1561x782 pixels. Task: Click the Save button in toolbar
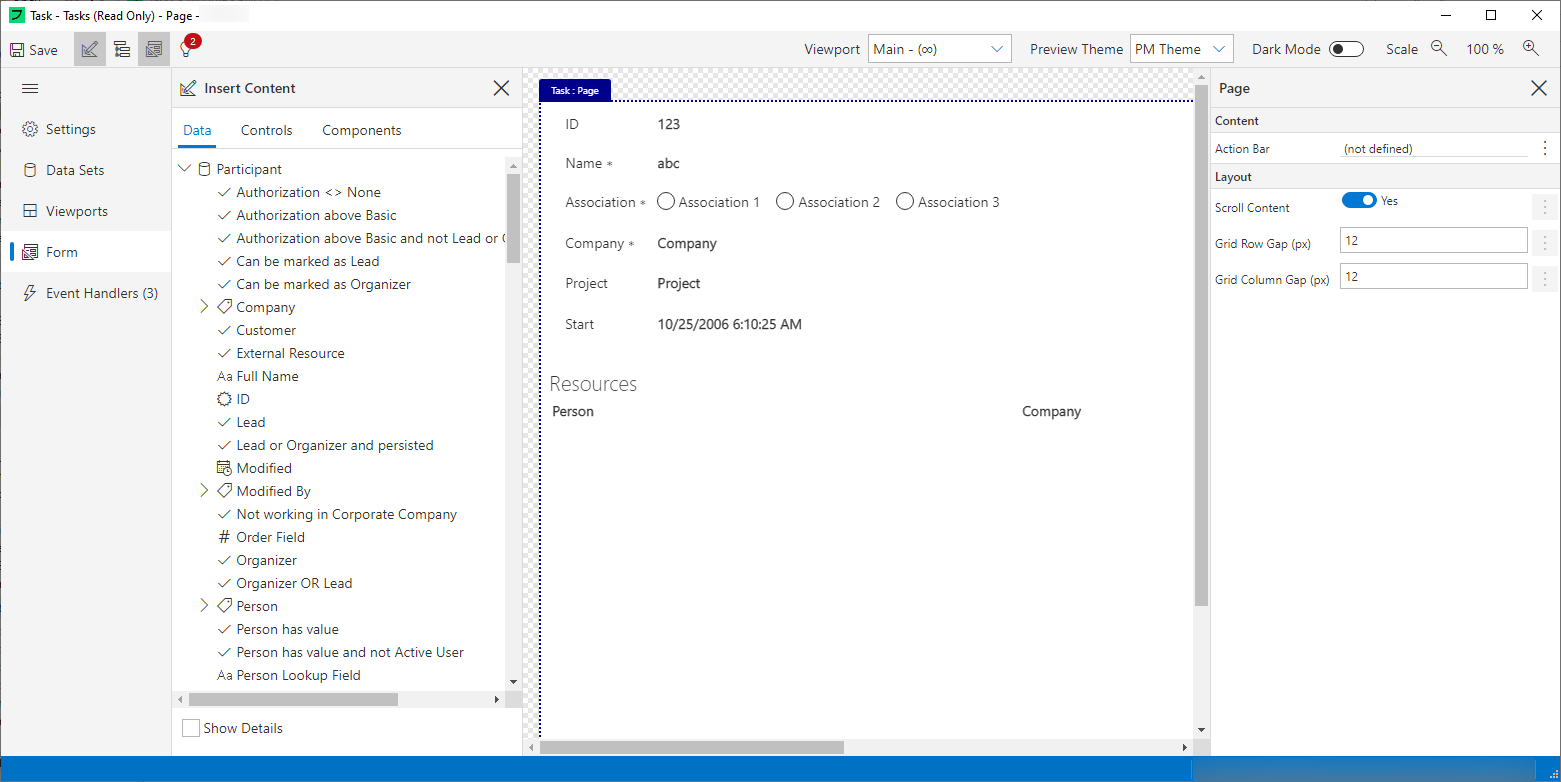[34, 49]
